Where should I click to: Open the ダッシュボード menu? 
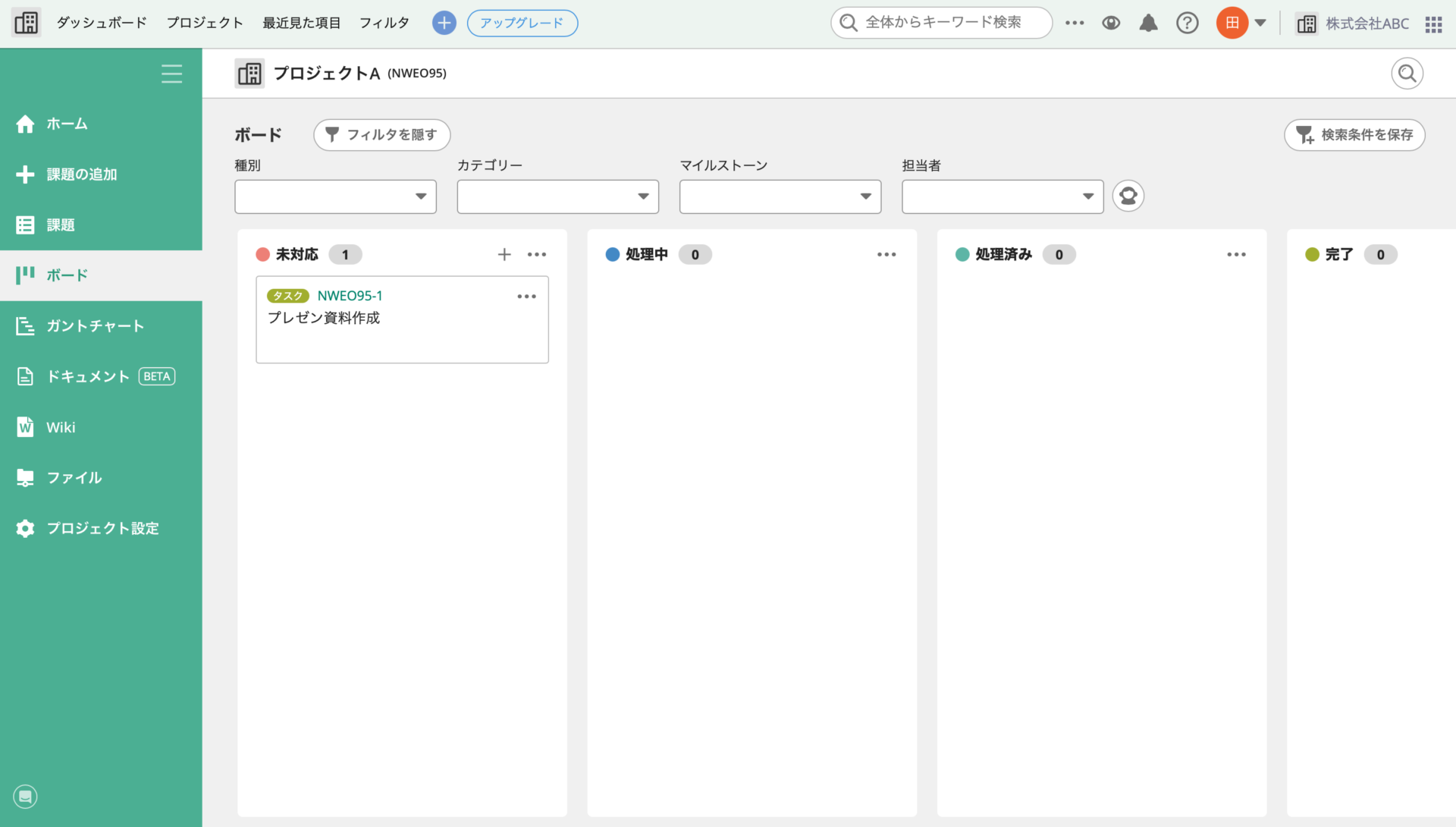click(x=101, y=23)
